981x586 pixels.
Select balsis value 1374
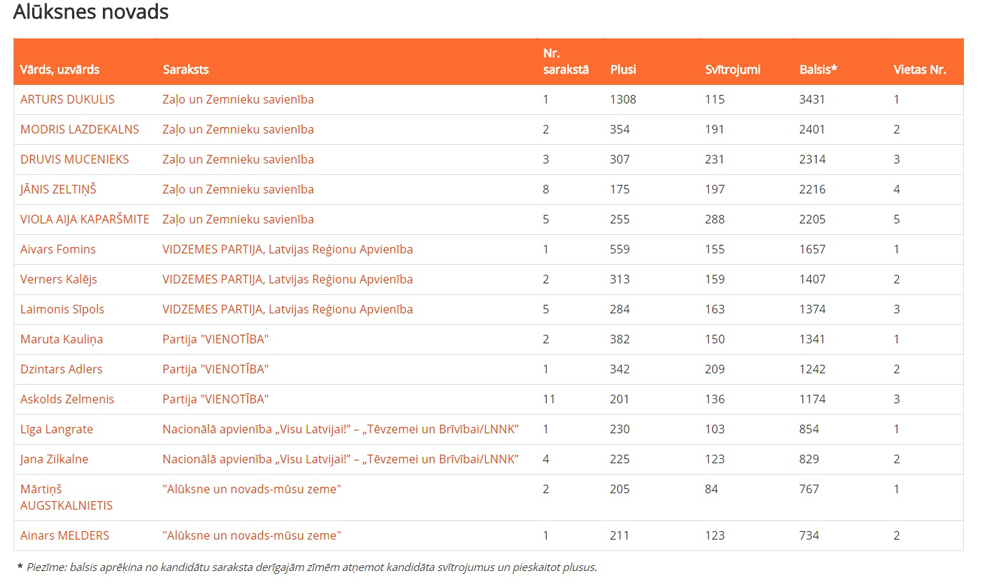(812, 310)
